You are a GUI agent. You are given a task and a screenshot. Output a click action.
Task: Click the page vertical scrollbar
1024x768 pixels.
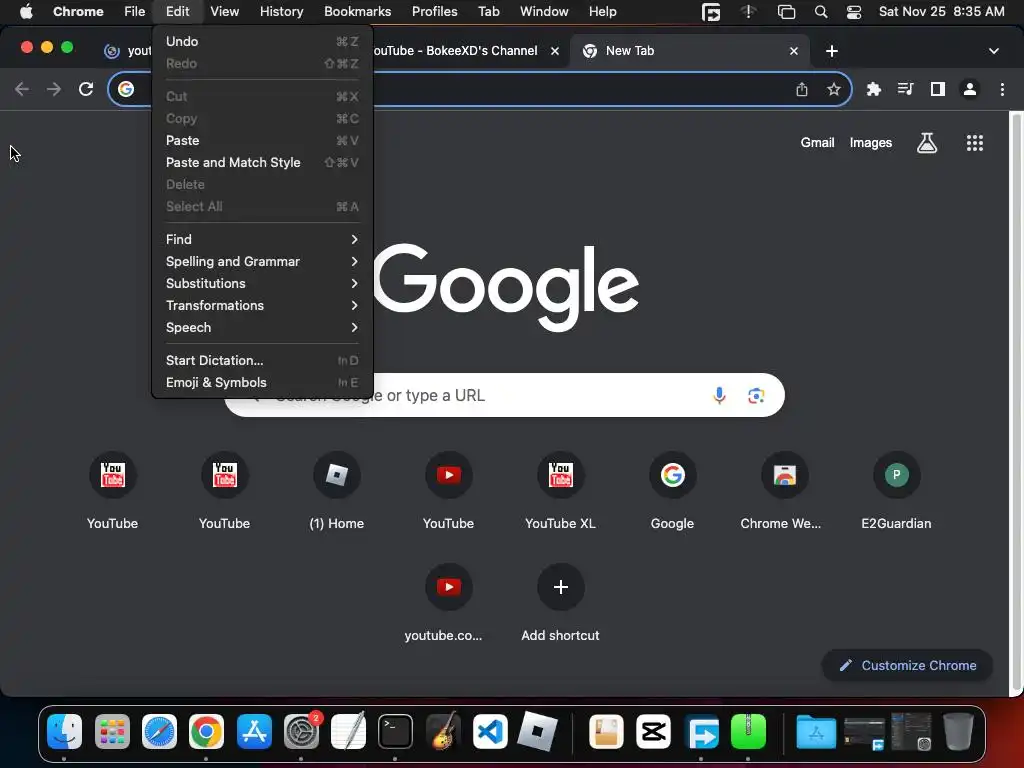click(1016, 402)
